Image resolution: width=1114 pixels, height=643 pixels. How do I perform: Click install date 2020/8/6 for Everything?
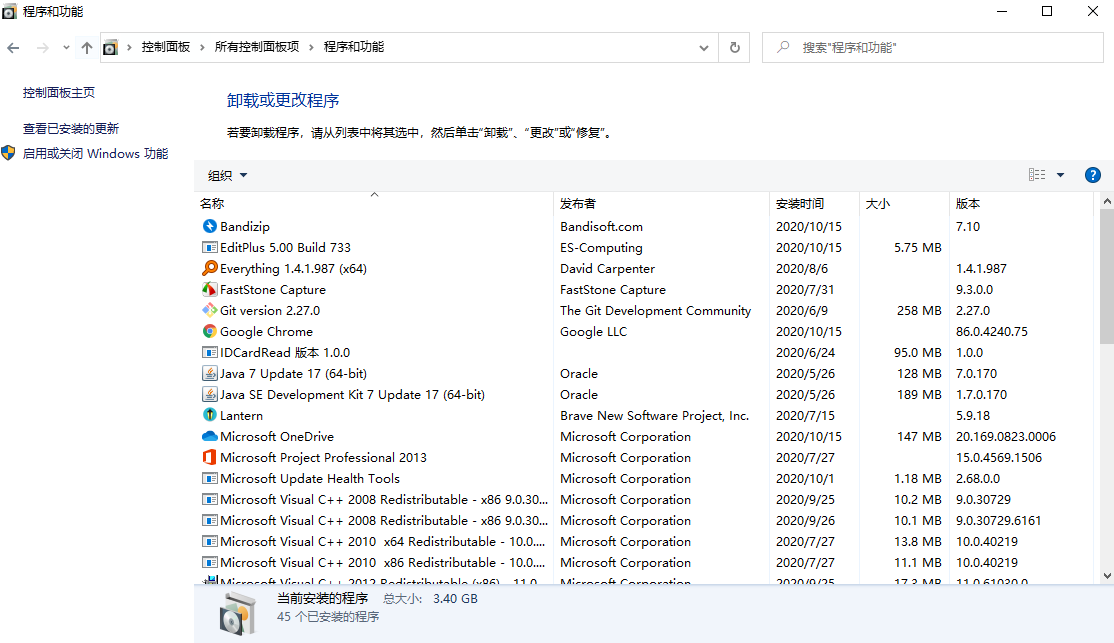[801, 269]
